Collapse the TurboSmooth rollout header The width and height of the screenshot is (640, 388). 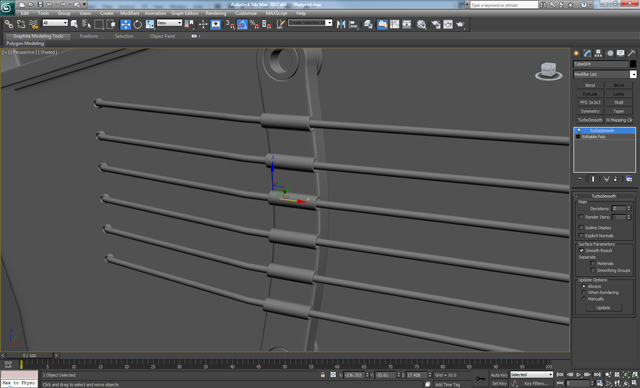tap(604, 196)
